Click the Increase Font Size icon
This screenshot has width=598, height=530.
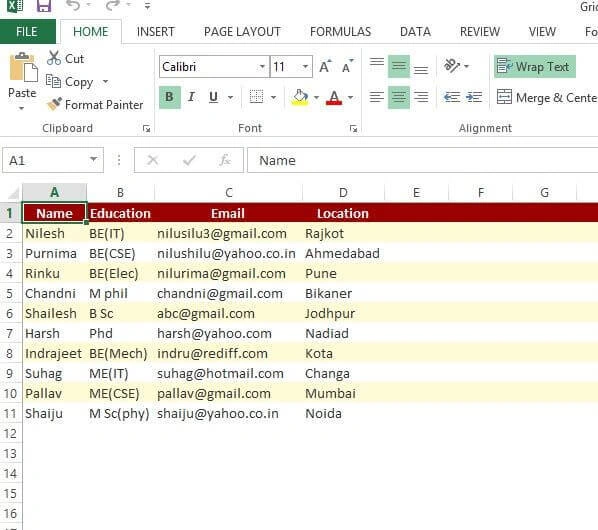point(325,67)
